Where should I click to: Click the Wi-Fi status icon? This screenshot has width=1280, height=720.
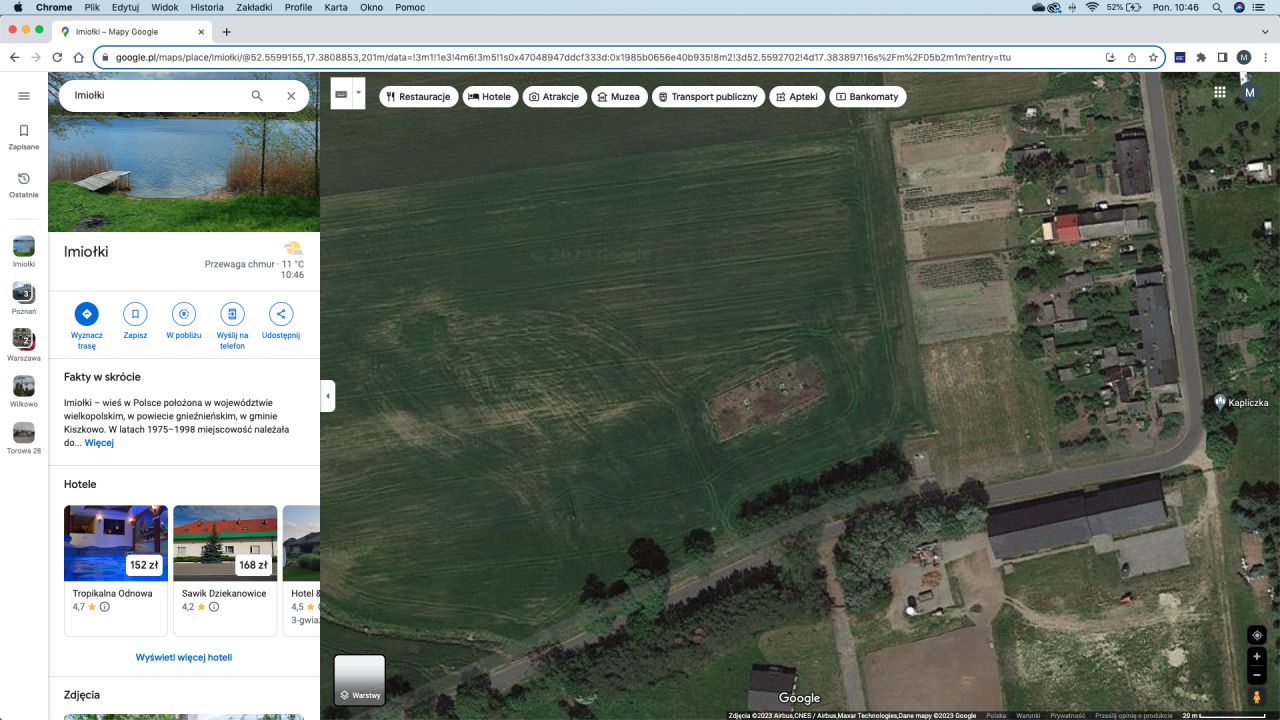coord(1091,7)
